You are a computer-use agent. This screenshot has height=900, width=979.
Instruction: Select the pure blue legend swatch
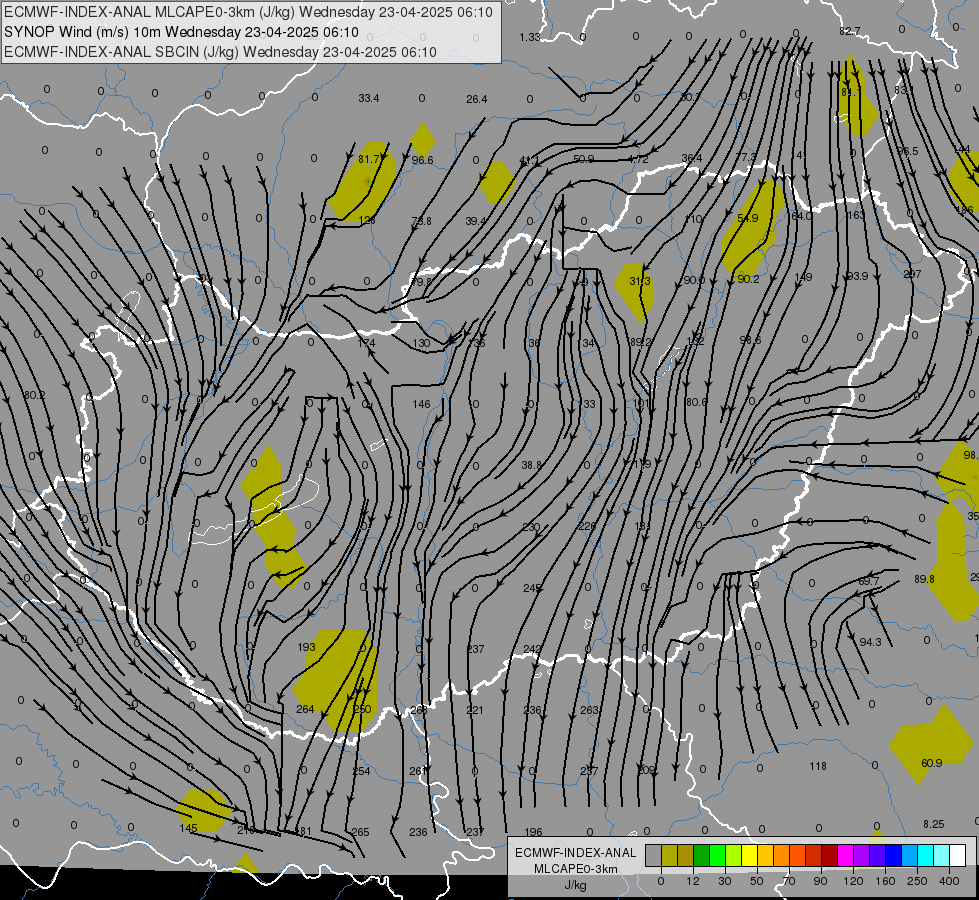(893, 855)
